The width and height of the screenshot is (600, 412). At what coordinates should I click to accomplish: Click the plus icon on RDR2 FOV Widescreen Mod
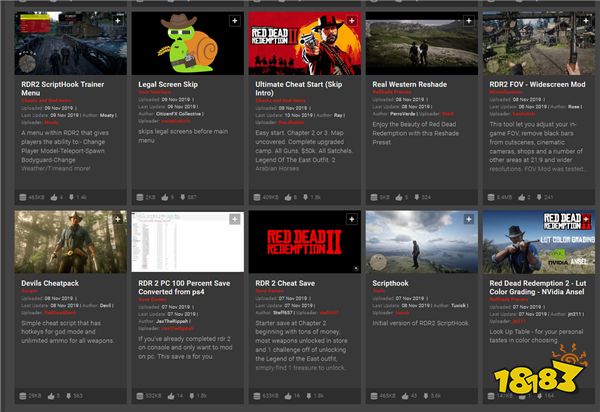583,20
